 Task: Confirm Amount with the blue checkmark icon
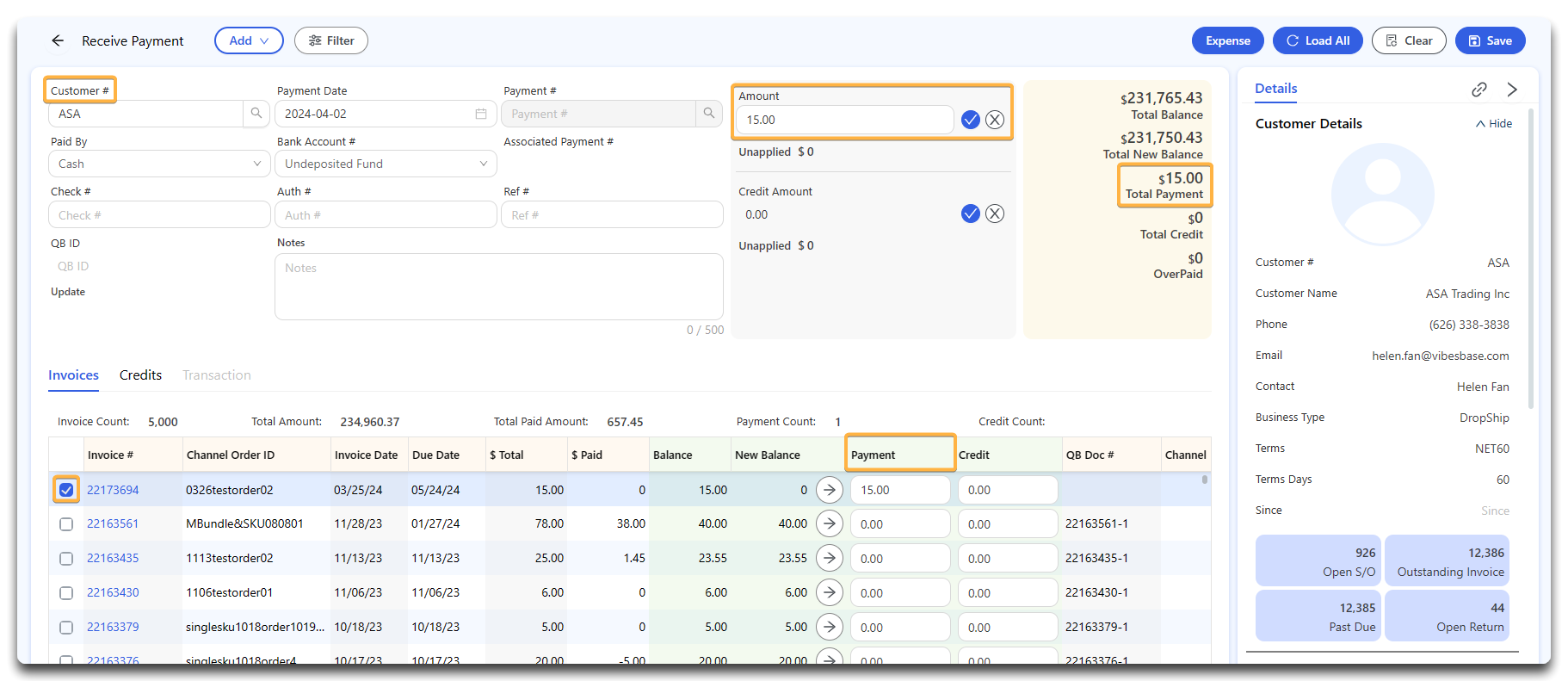pos(970,120)
